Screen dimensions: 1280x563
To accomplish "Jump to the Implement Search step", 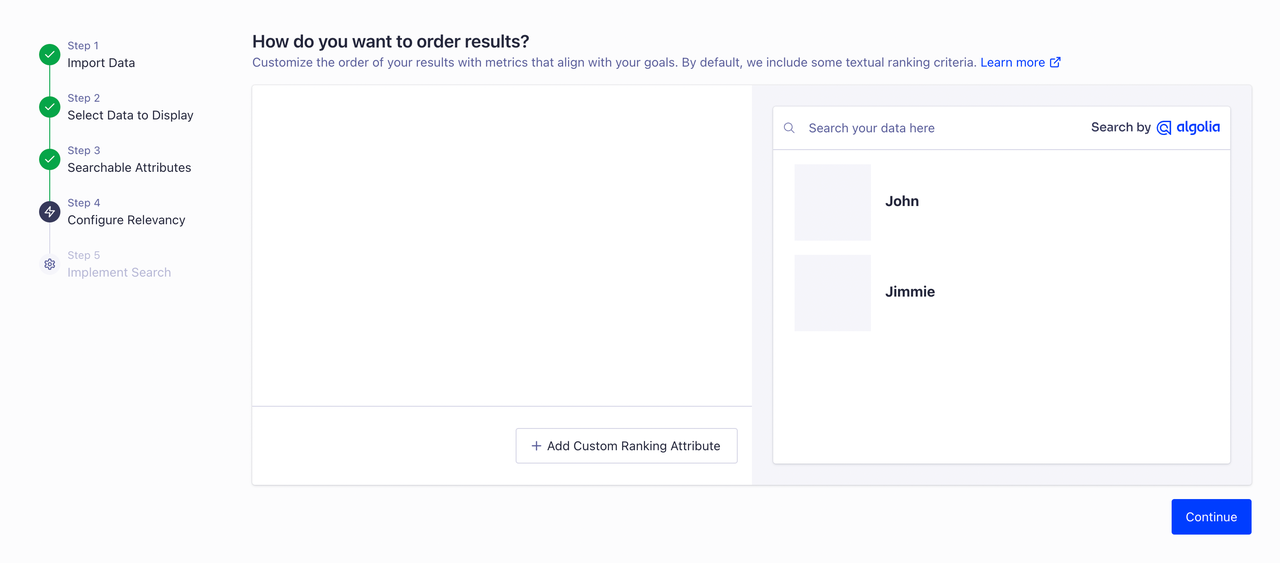I will pos(119,272).
